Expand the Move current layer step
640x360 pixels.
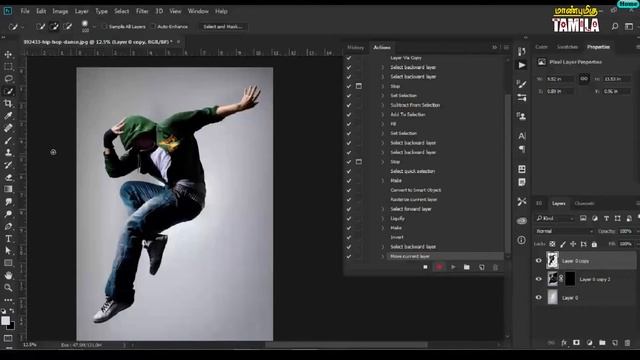[x=383, y=256]
